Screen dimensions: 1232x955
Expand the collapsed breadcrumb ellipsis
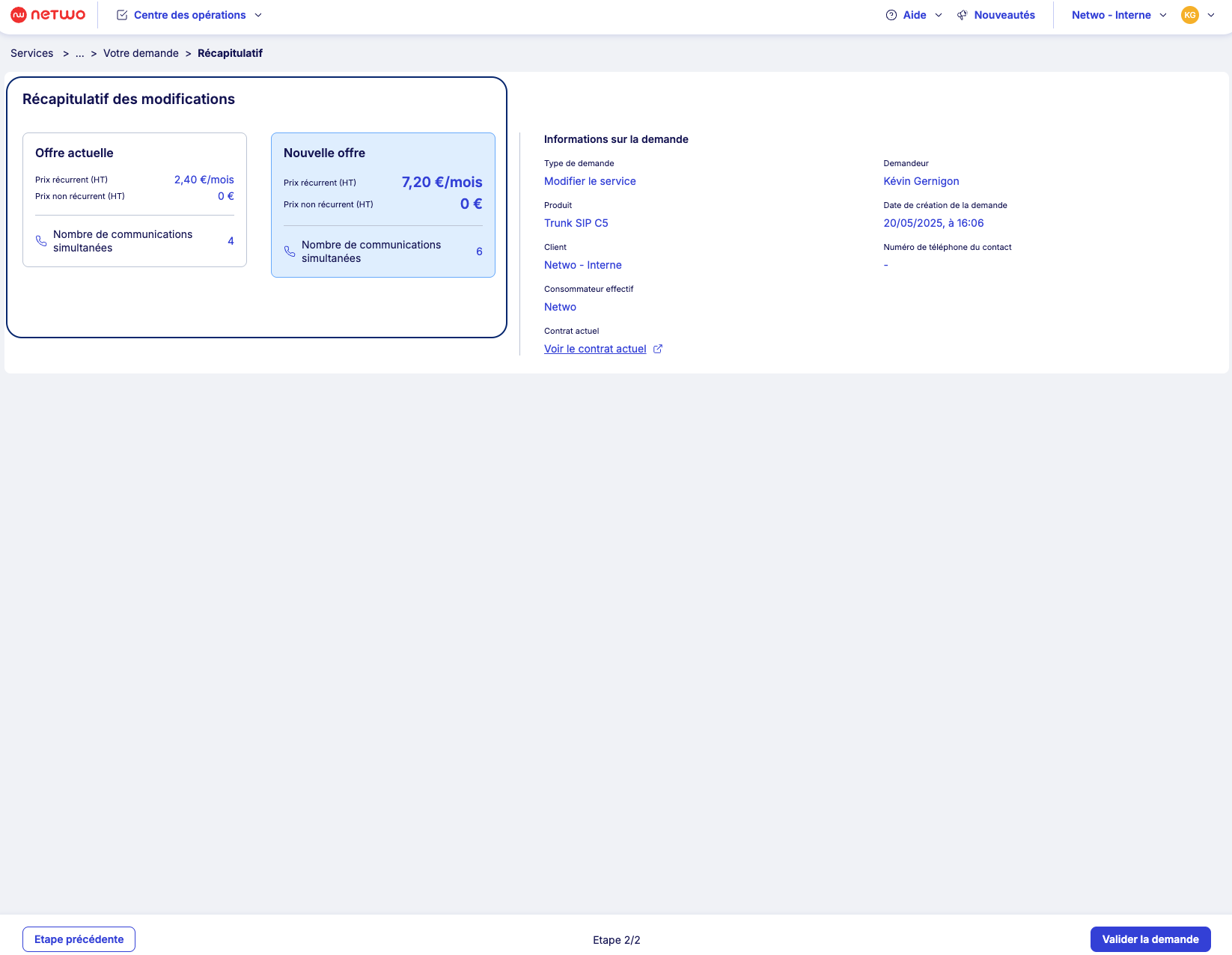pos(79,53)
